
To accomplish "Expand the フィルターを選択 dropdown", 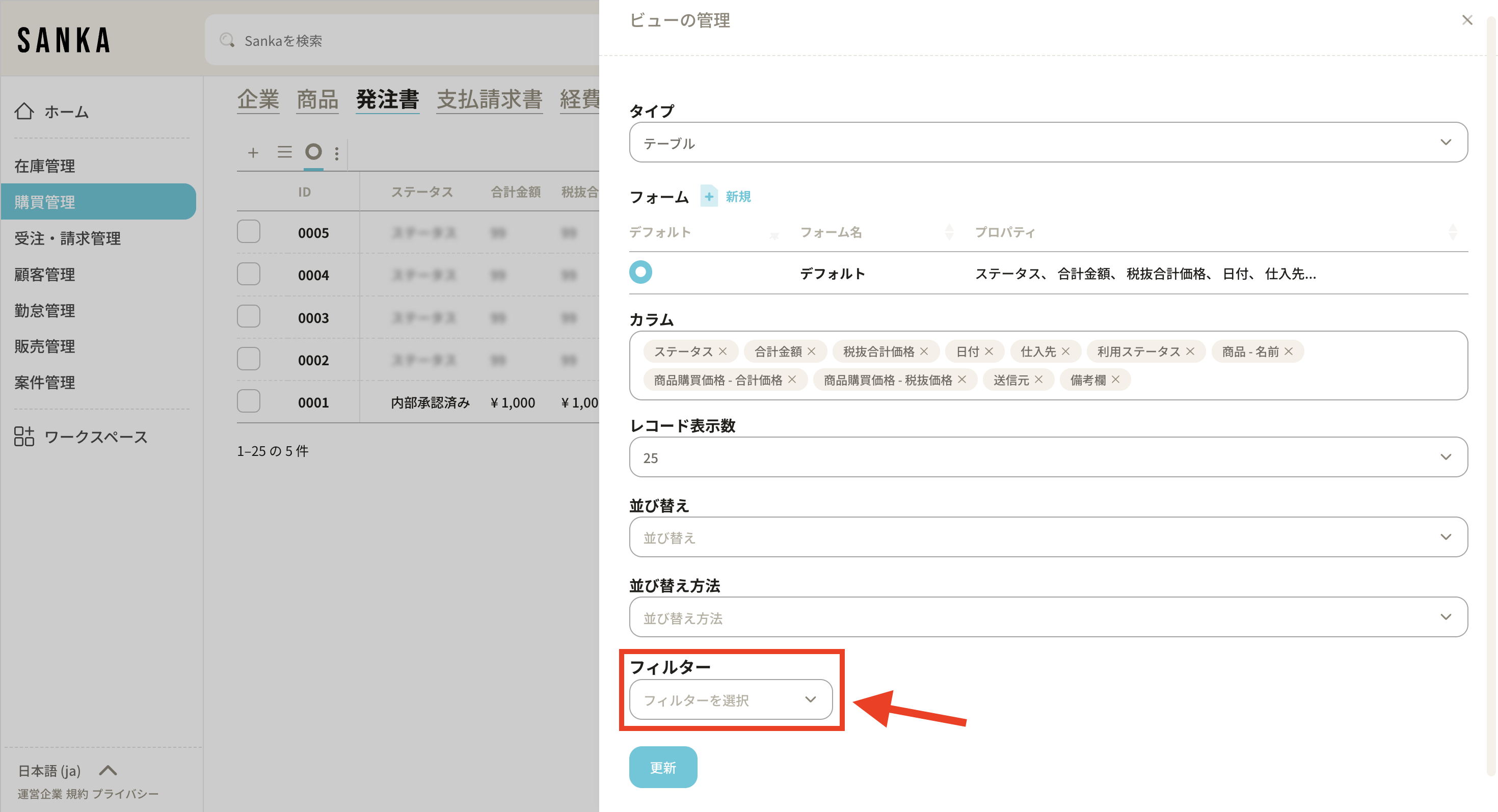I will click(730, 700).
